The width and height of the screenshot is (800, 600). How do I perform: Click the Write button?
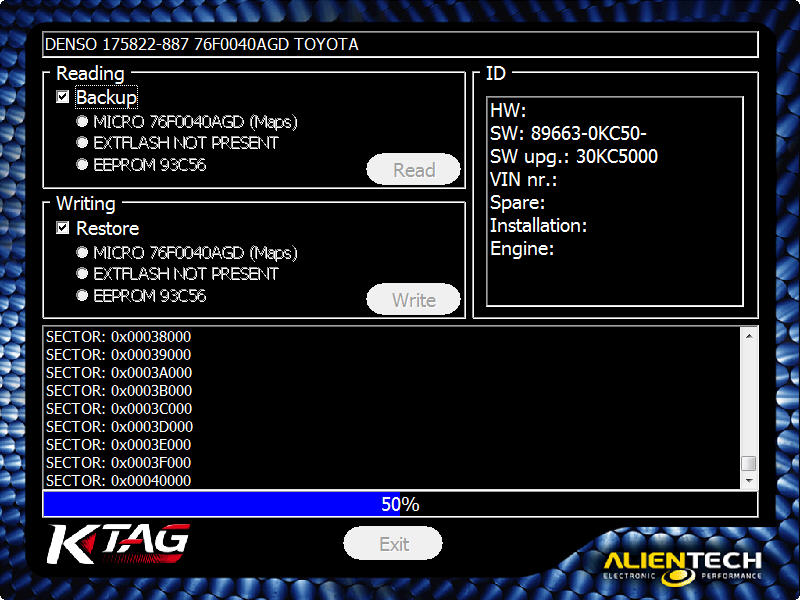coord(413,299)
